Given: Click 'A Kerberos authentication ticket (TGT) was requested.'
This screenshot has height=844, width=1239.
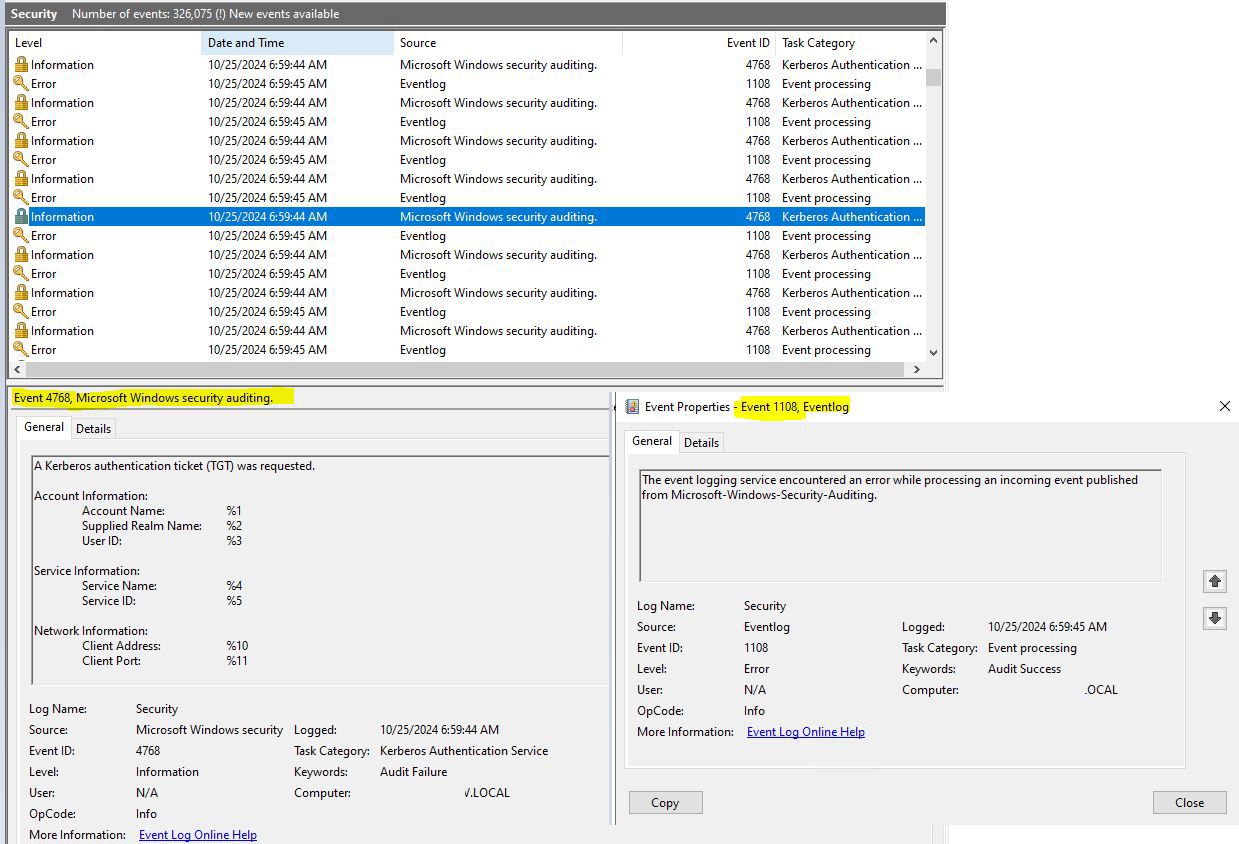Looking at the screenshot, I should point(174,466).
